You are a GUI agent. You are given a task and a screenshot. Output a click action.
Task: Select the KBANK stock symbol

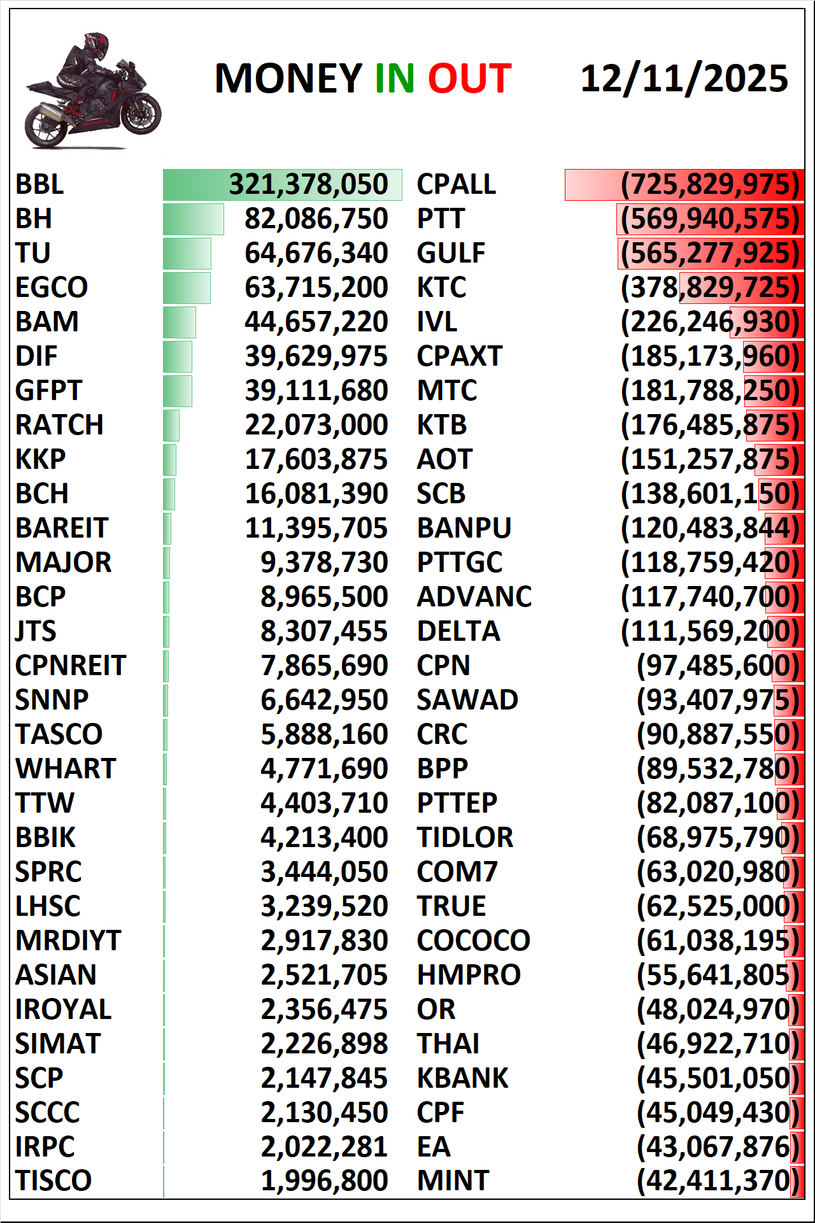point(463,1078)
